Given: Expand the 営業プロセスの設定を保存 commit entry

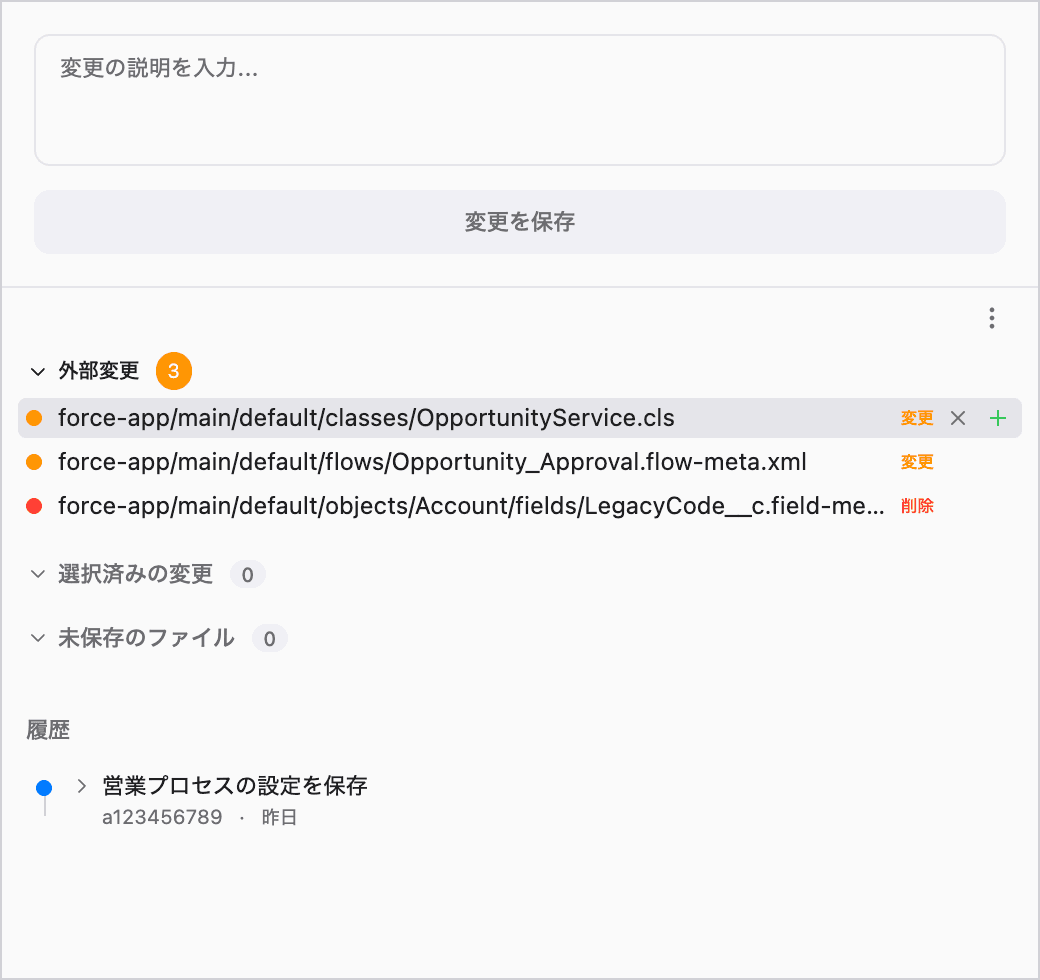Looking at the screenshot, I should tap(82, 786).
